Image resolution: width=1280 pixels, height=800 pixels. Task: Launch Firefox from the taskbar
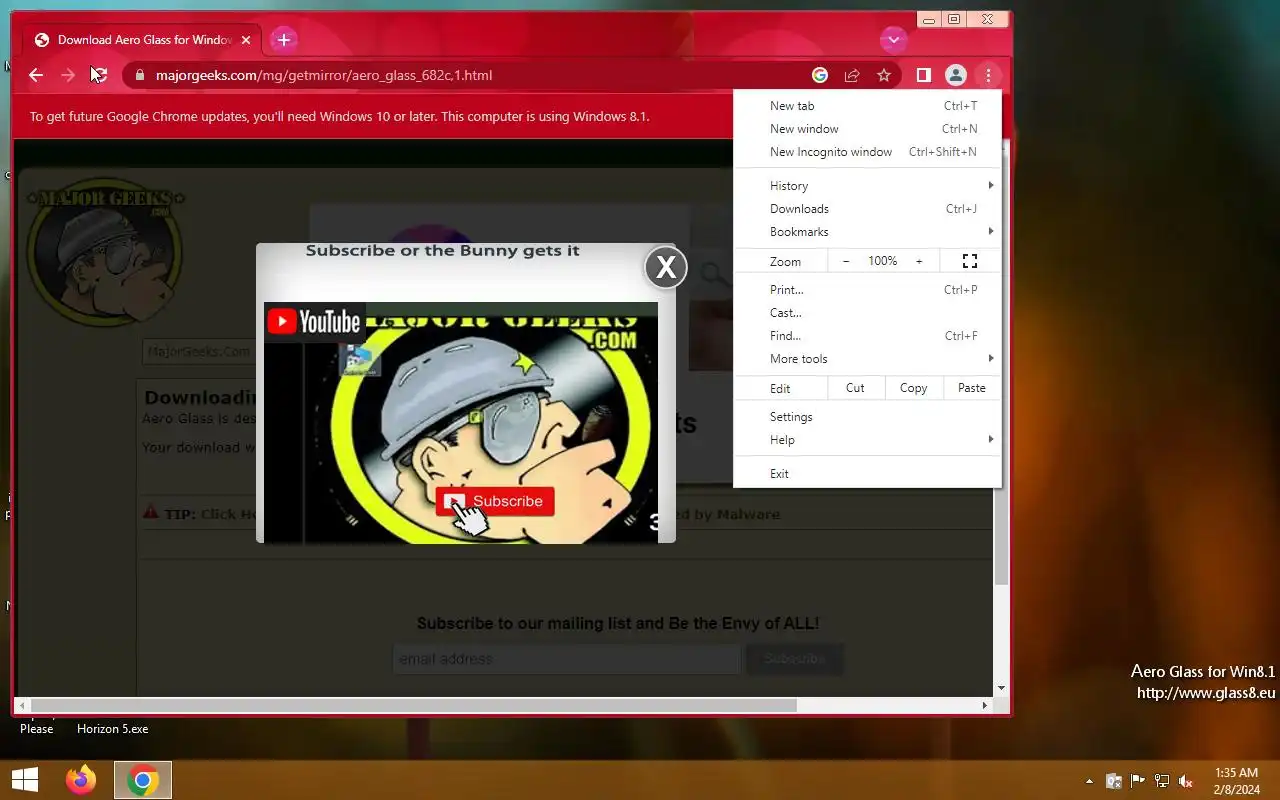point(81,780)
